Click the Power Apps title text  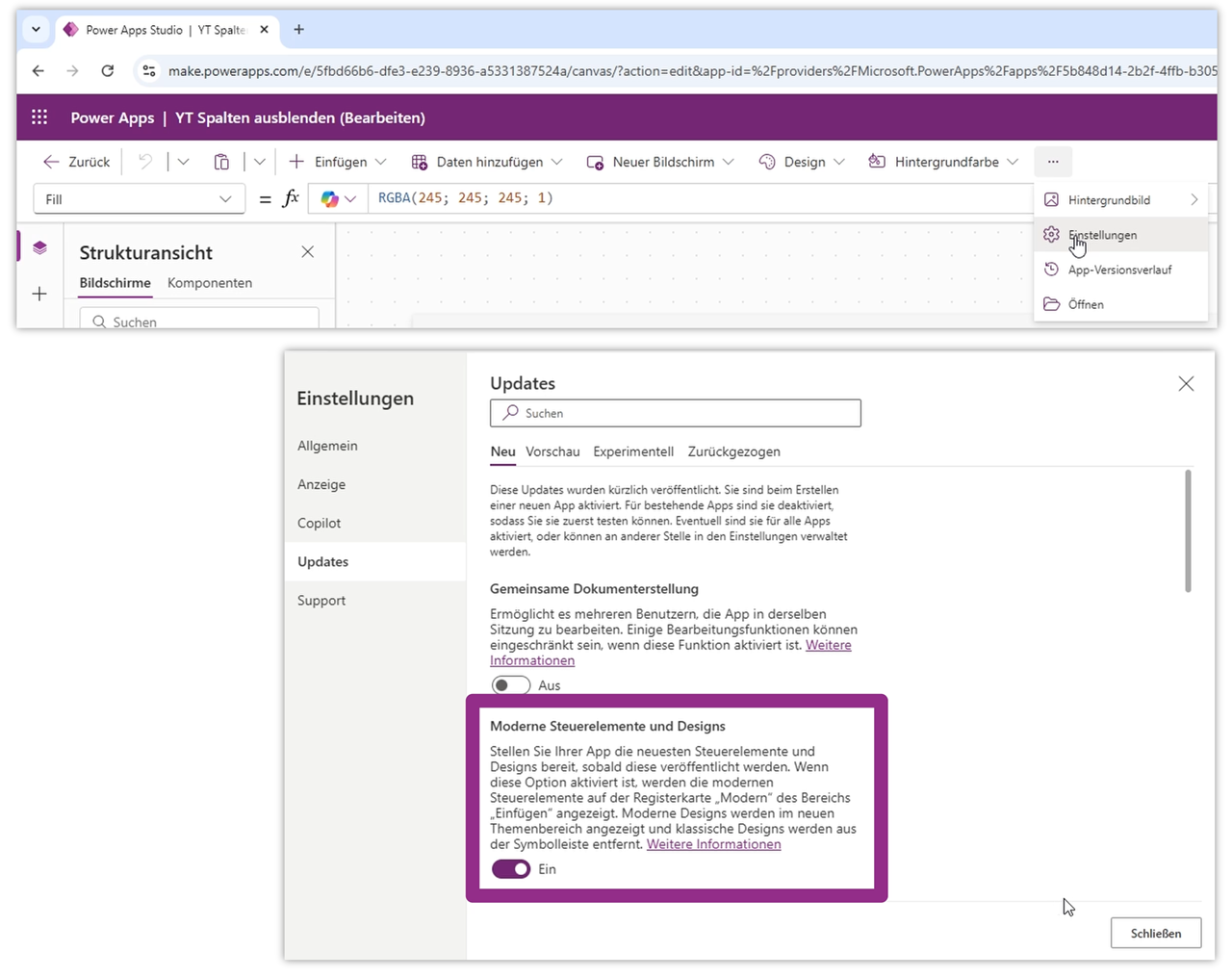pyautogui.click(x=113, y=117)
